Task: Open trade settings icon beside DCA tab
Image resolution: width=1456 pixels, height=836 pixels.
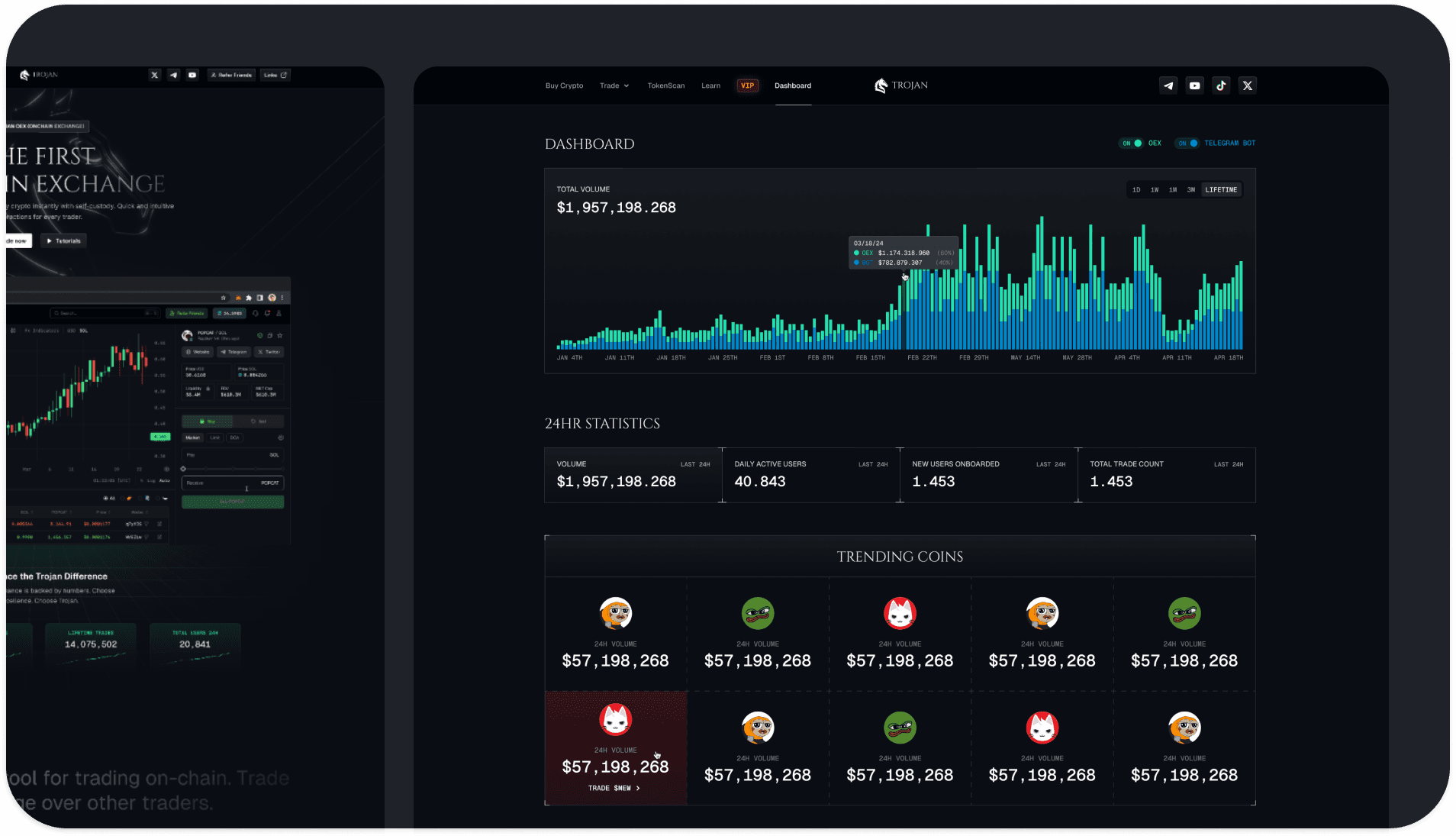Action: [281, 437]
